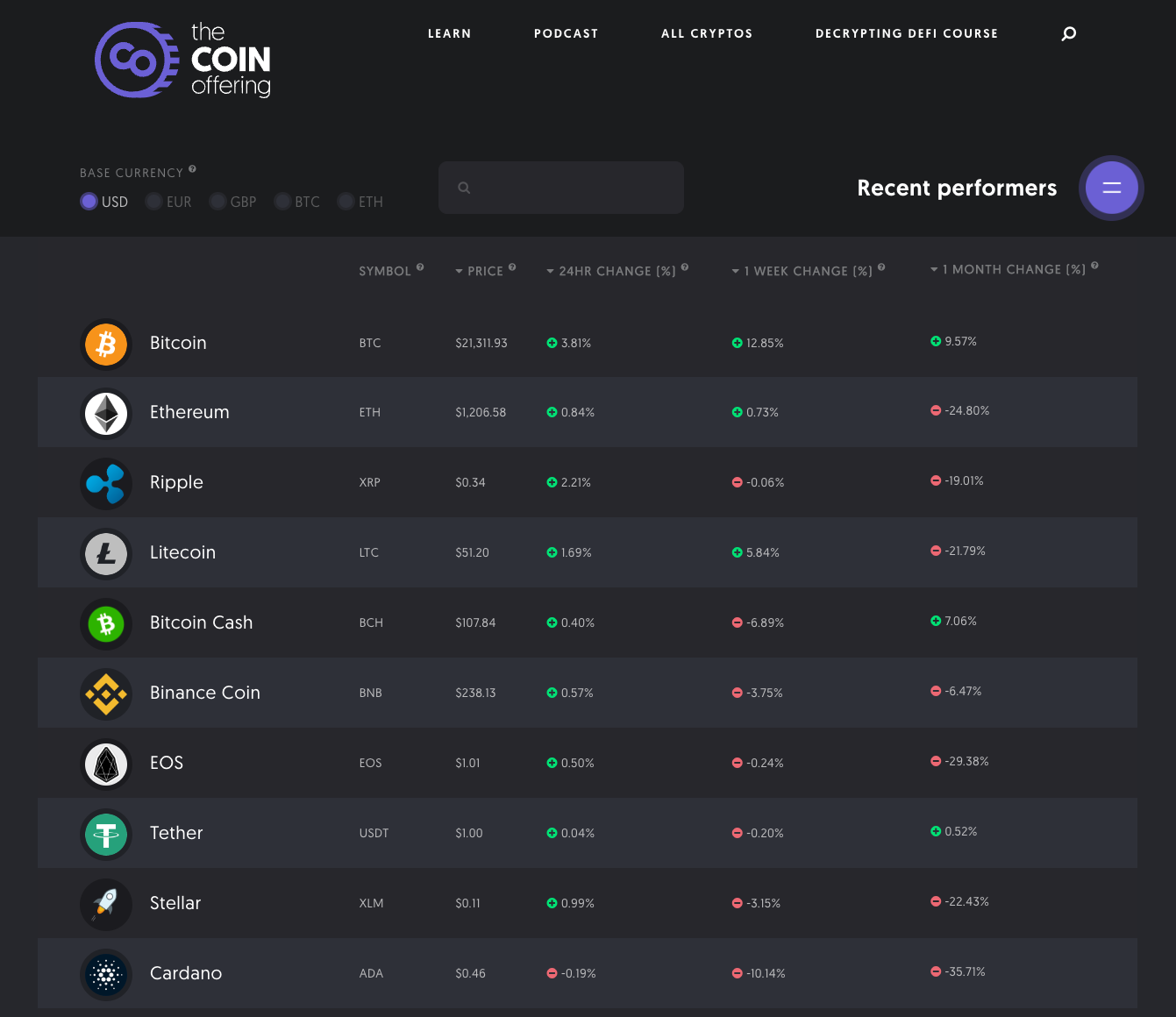Click Bitcoin weekly change 12.85%
The height and width of the screenshot is (1017, 1176).
coord(758,343)
